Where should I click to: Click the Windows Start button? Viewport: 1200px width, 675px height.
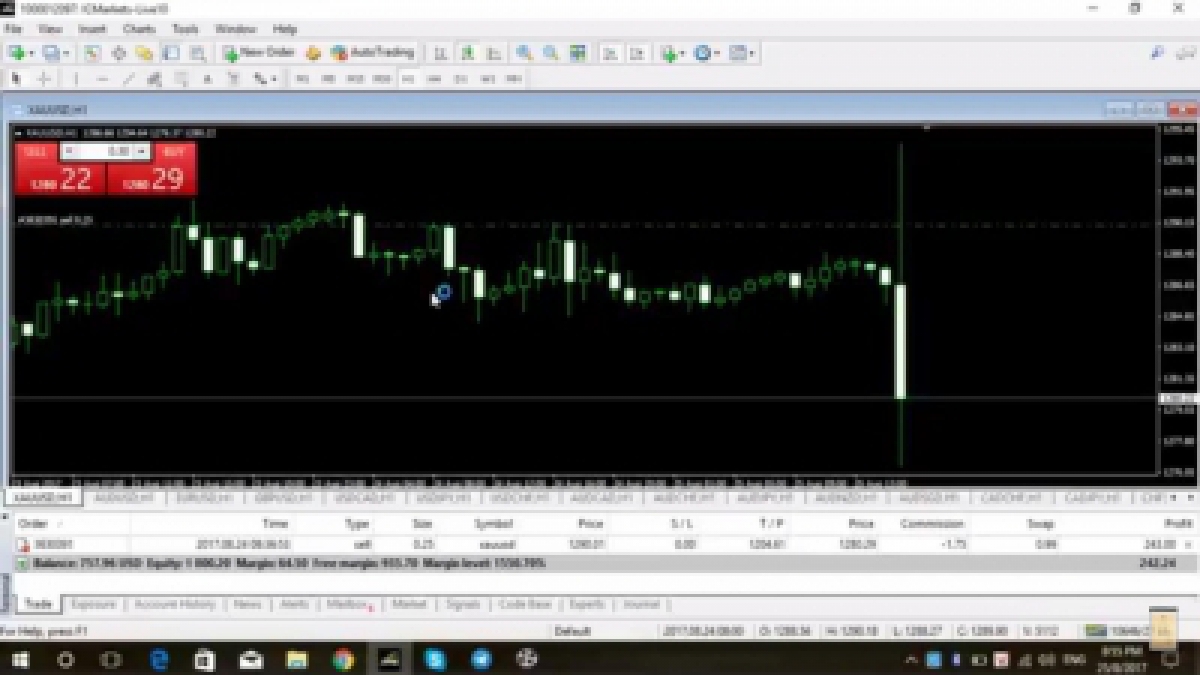(x=18, y=659)
